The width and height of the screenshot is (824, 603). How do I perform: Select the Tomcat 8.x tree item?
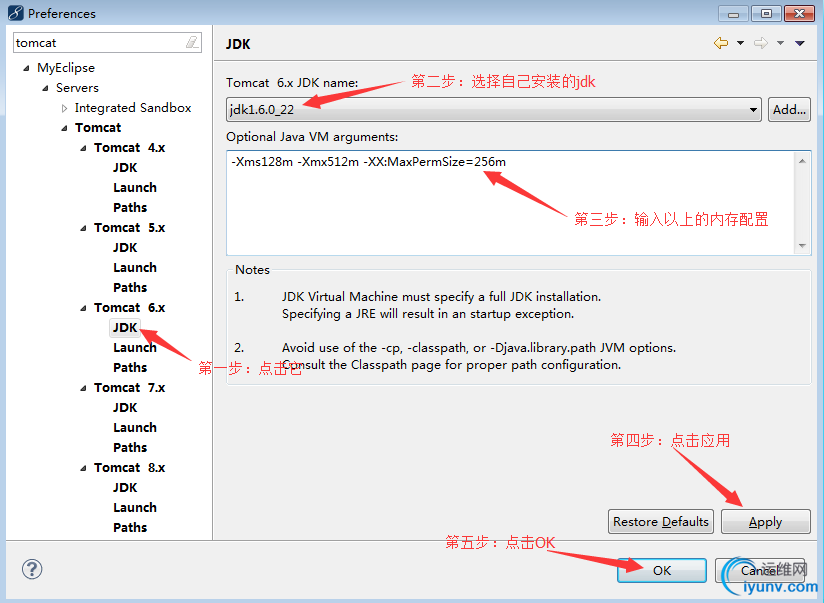tap(129, 468)
